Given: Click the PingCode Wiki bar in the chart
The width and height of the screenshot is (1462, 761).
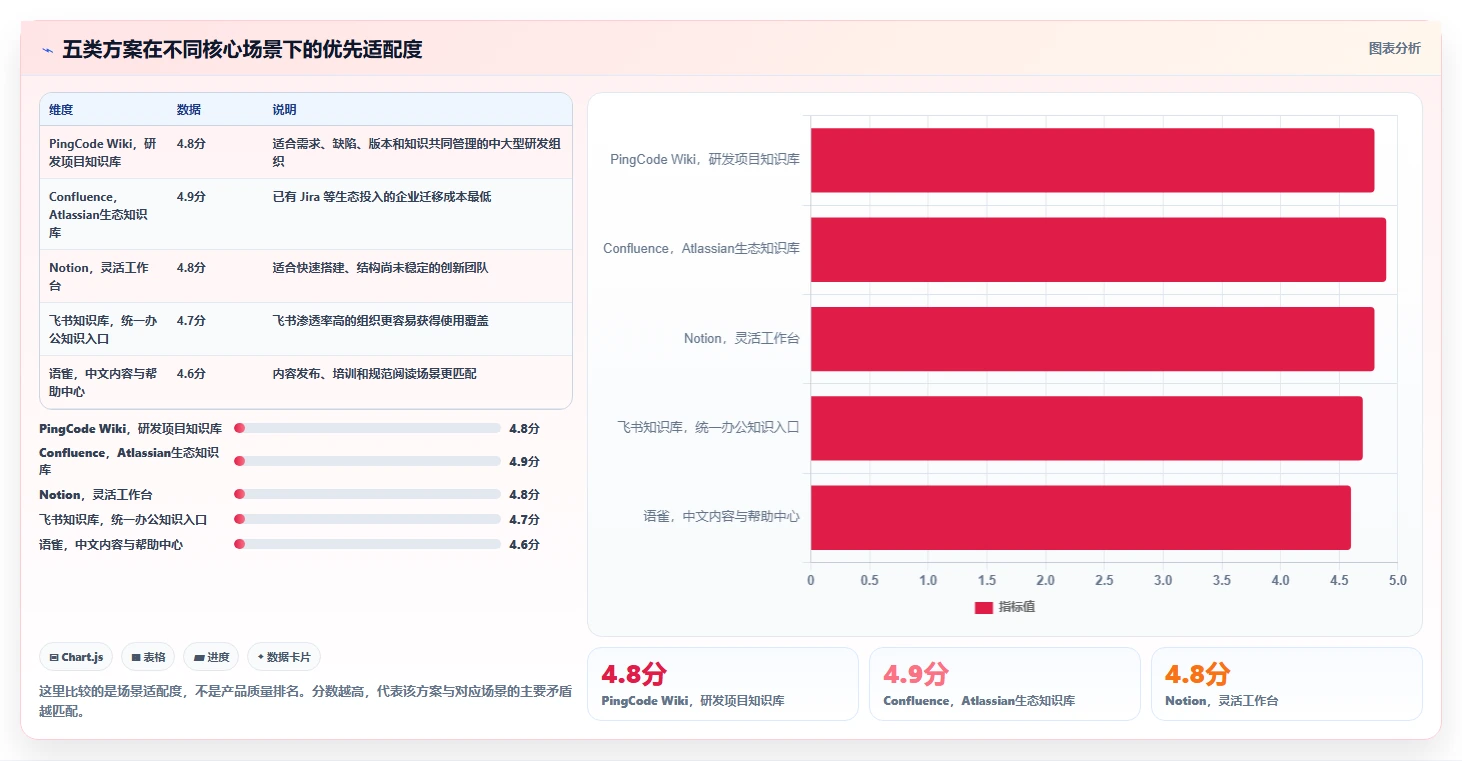Looking at the screenshot, I should (x=1092, y=160).
